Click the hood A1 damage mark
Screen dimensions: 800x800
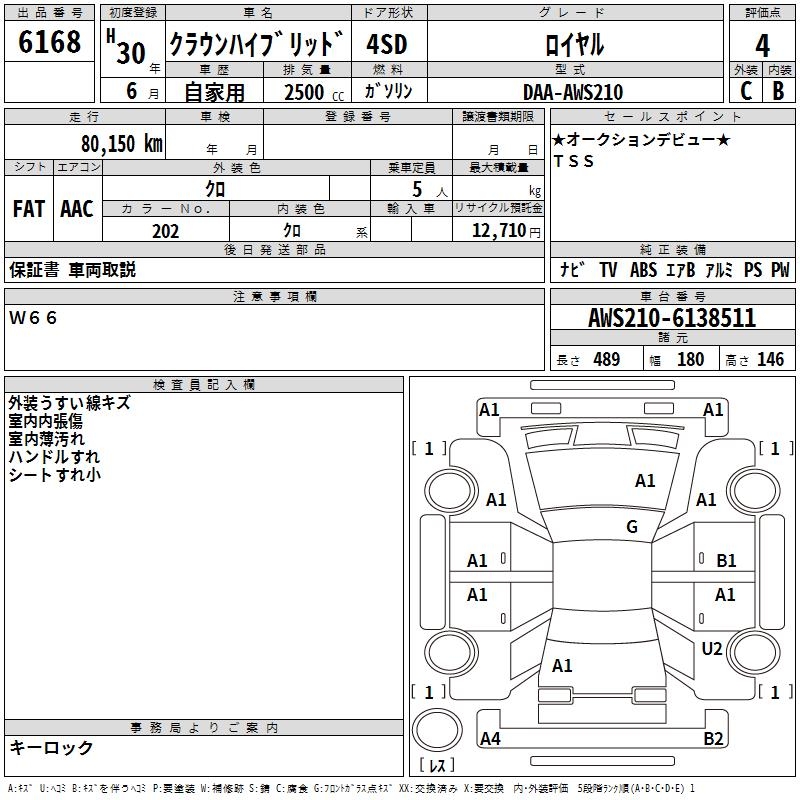click(x=645, y=481)
